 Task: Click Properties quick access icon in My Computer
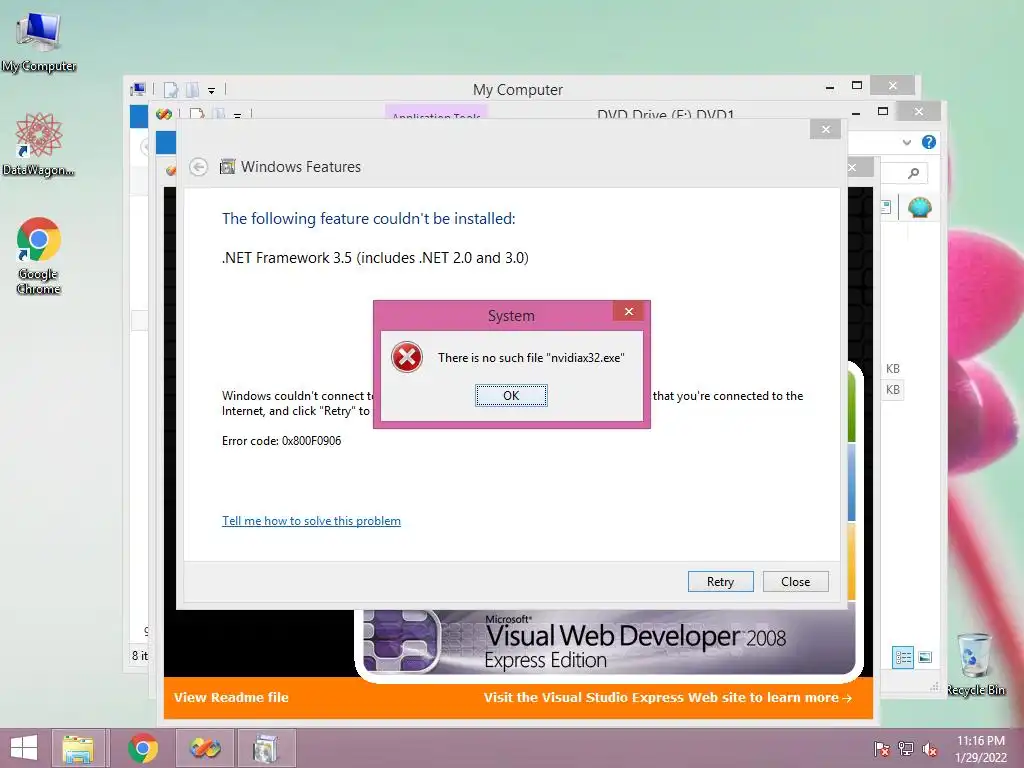click(x=170, y=89)
